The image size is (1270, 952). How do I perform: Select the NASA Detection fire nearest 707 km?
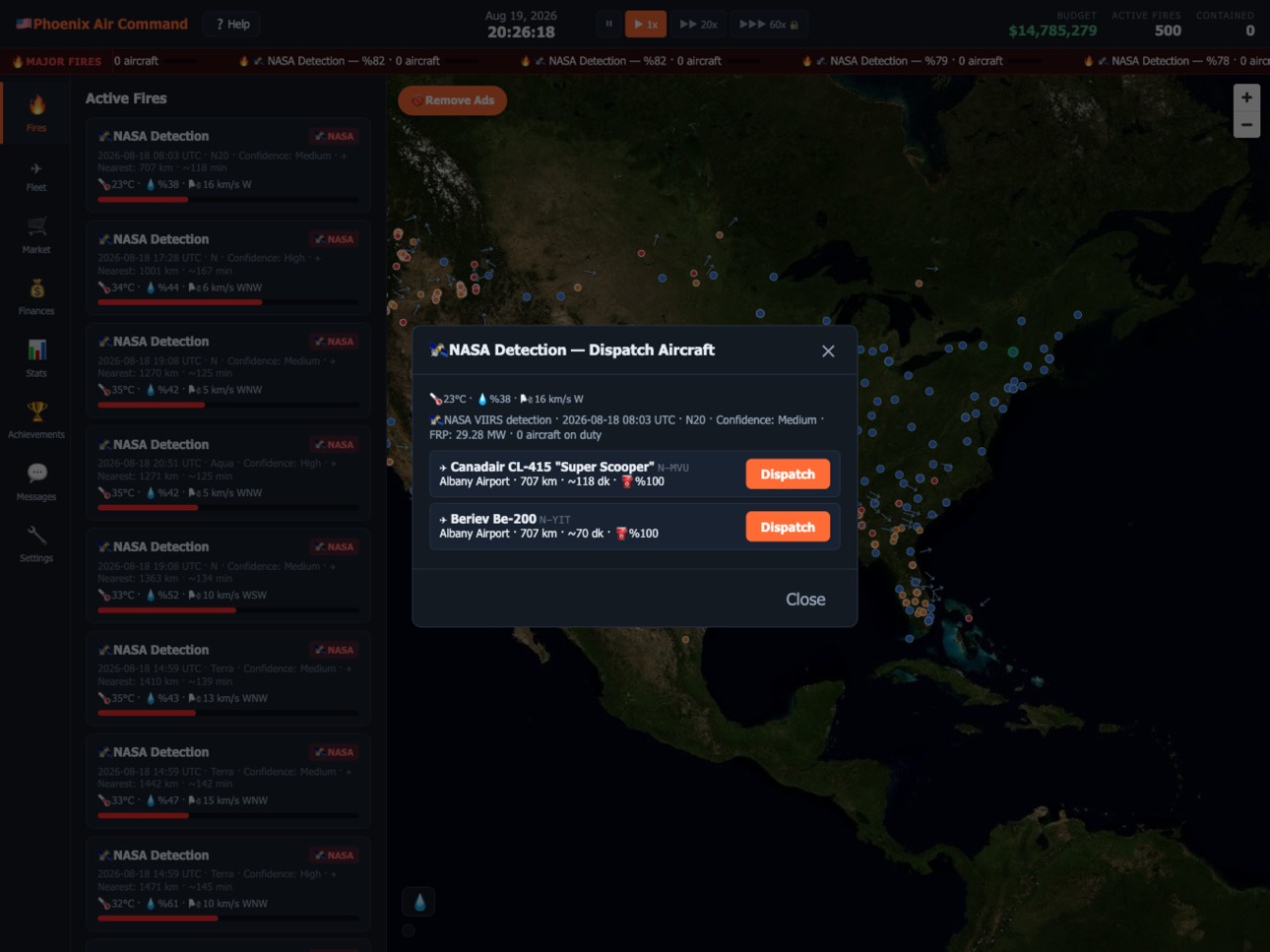point(228,164)
